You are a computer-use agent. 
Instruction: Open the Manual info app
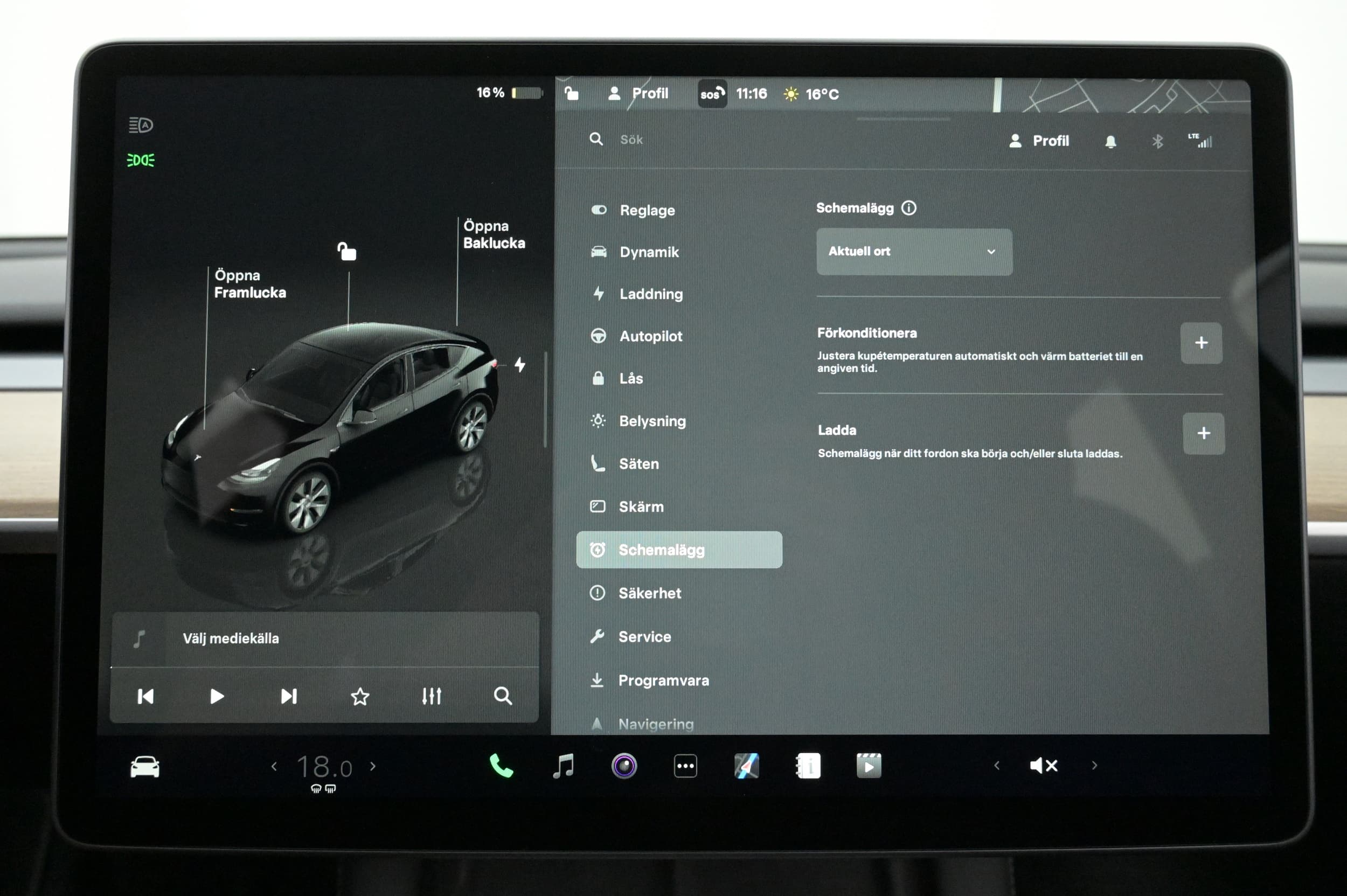[x=808, y=766]
